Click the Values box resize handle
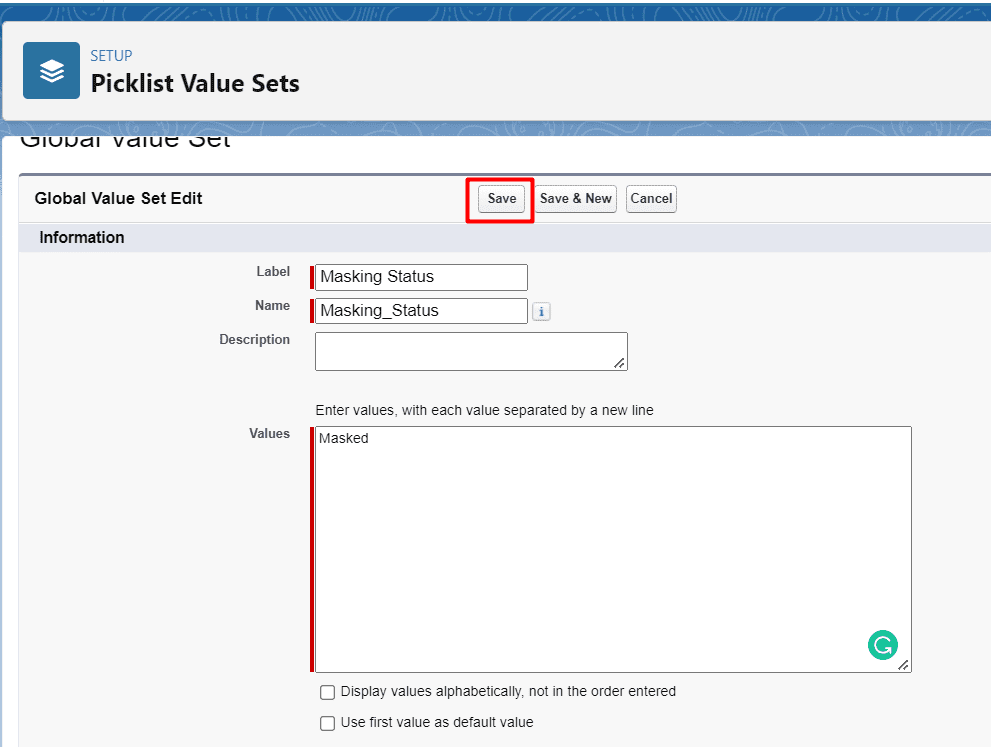The width and height of the screenshot is (991, 747). pyautogui.click(x=903, y=665)
